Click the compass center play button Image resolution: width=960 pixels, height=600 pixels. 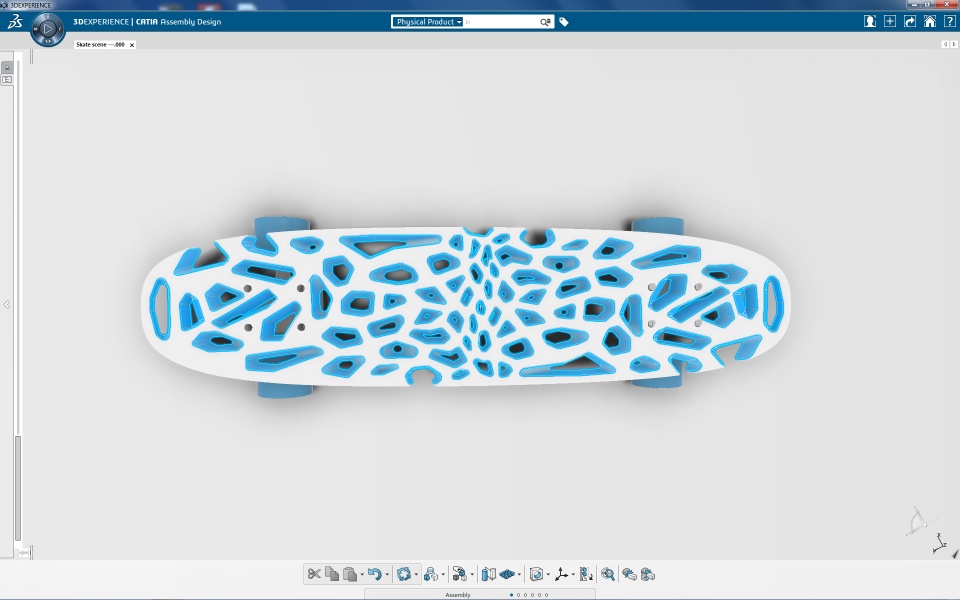(48, 29)
